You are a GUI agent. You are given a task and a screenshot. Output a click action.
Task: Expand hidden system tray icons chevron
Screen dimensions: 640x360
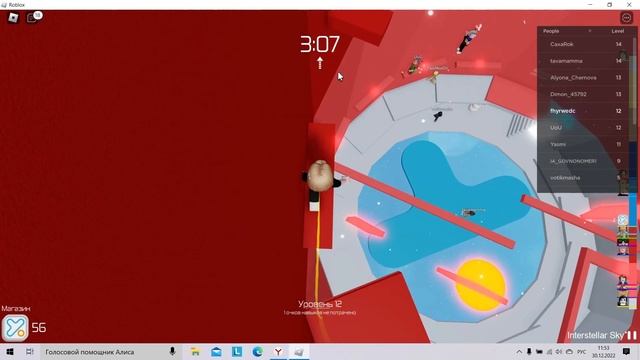pos(519,352)
